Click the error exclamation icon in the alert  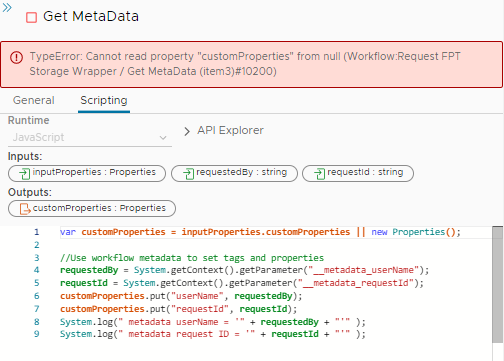[x=16, y=57]
